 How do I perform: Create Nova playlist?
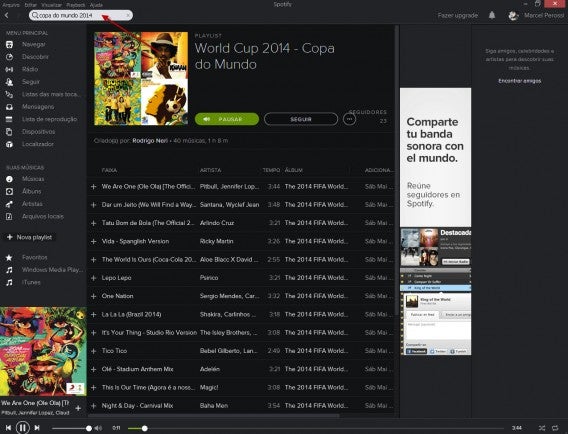pos(30,237)
